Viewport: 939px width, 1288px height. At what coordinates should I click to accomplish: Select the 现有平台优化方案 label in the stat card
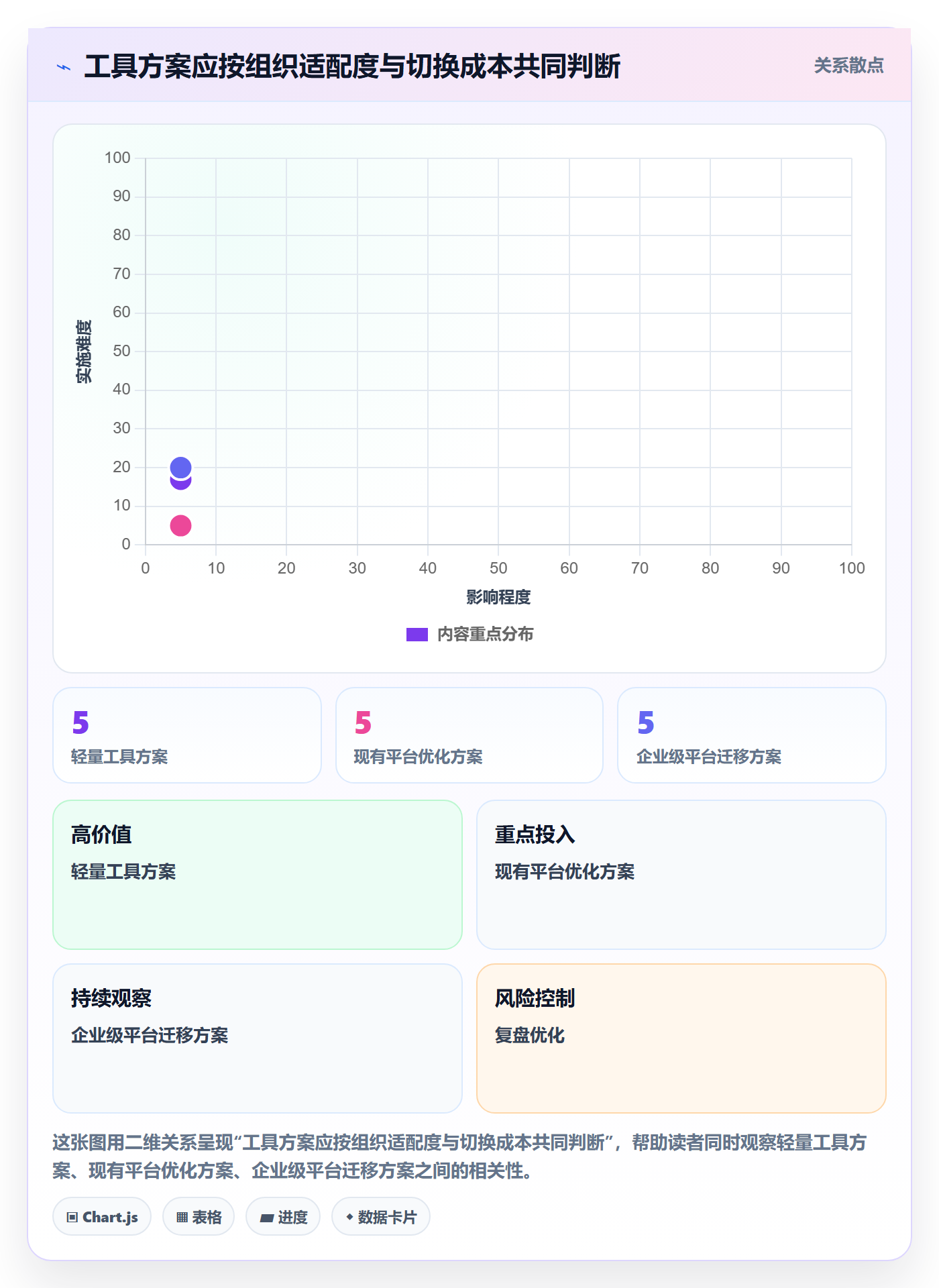click(x=418, y=757)
